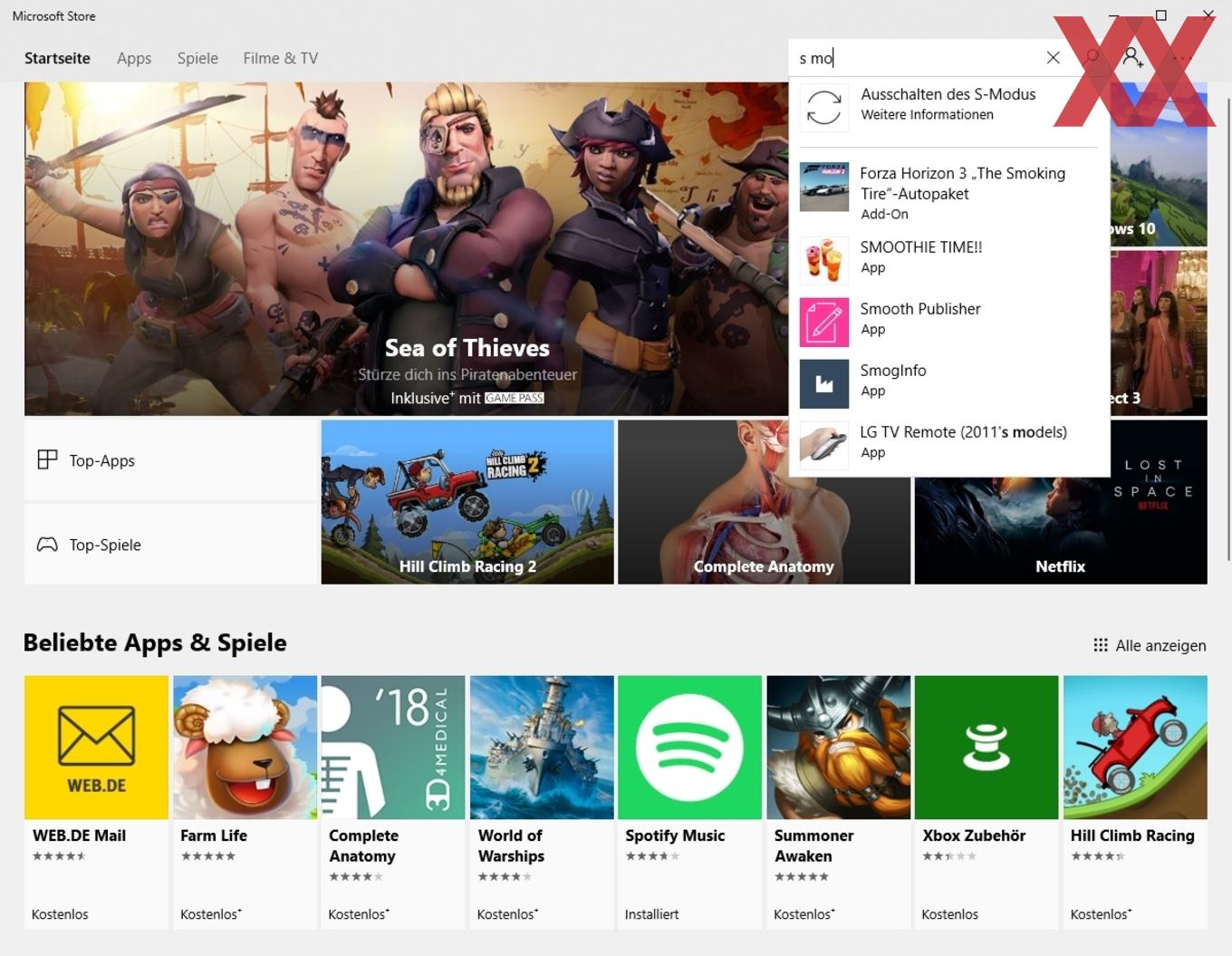Open the Complete Anatomy '18 tile icon
The image size is (1232, 956).
(393, 748)
